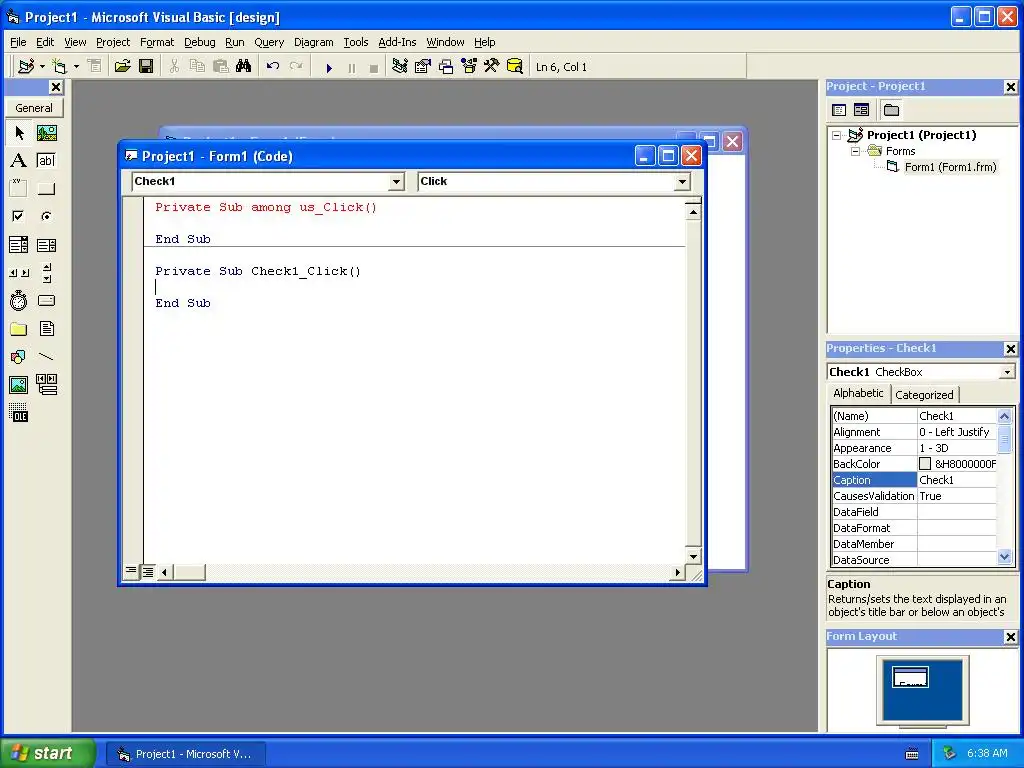The image size is (1024, 768).
Task: Open the Add-Ins menu
Action: pos(397,42)
